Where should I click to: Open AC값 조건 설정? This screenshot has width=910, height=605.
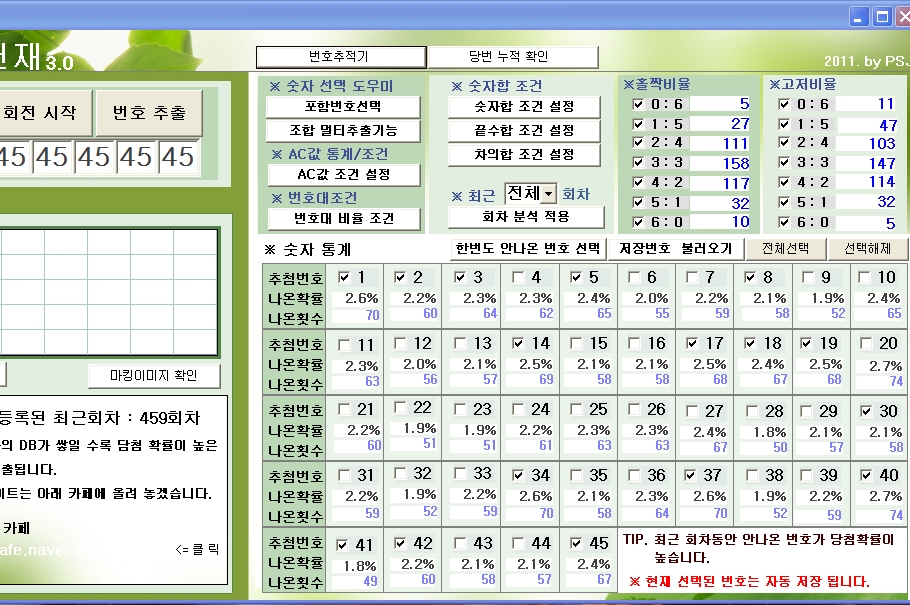coord(342,175)
